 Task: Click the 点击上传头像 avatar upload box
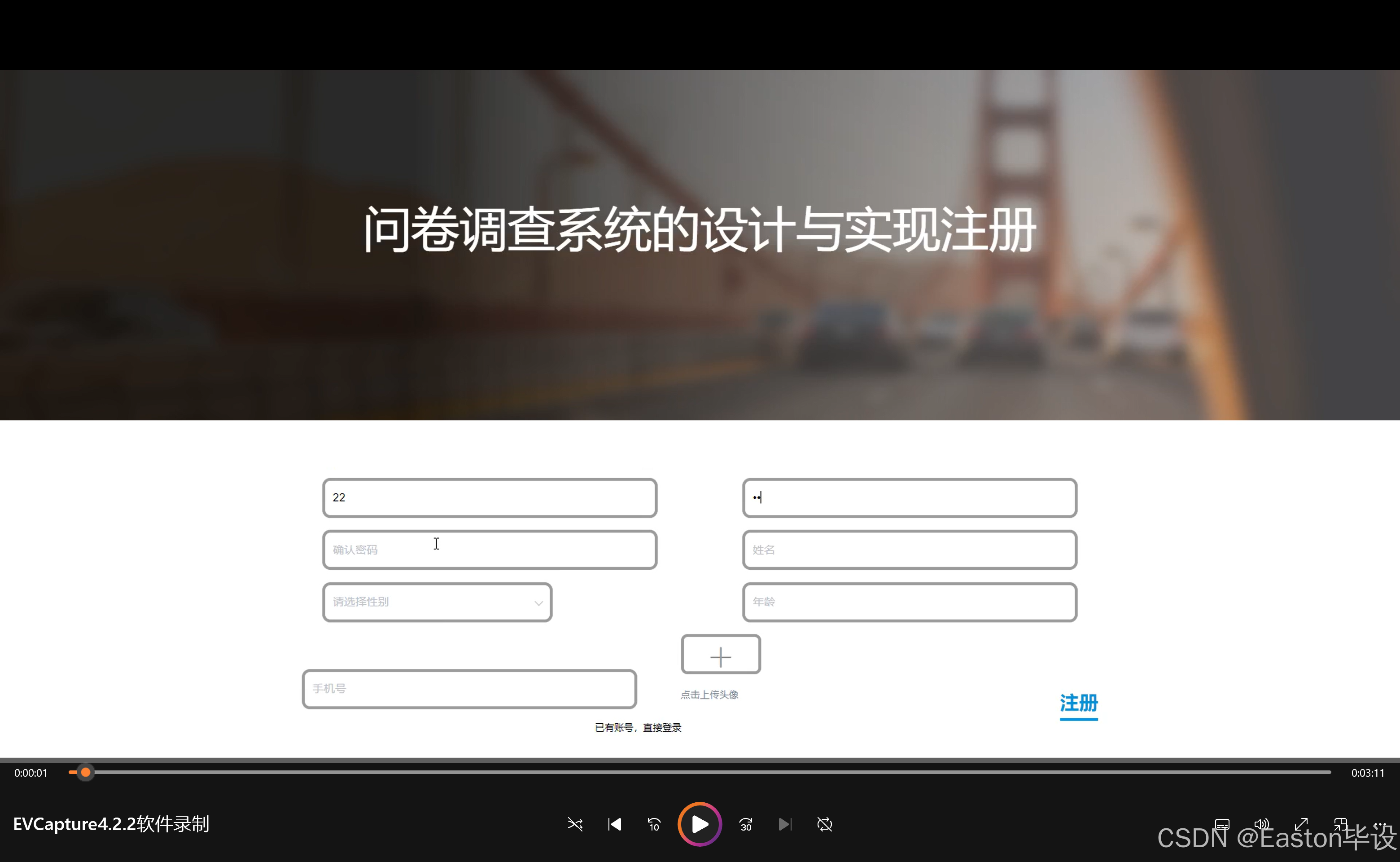720,655
